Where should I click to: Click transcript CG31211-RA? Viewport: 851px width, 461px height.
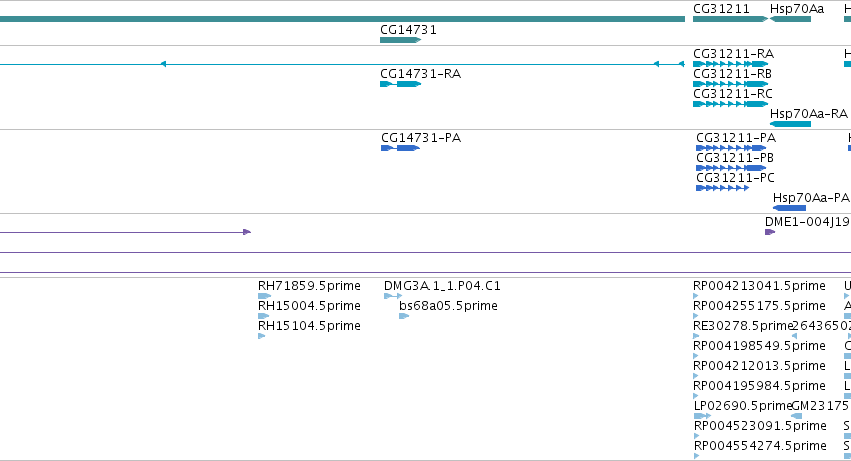(731, 64)
